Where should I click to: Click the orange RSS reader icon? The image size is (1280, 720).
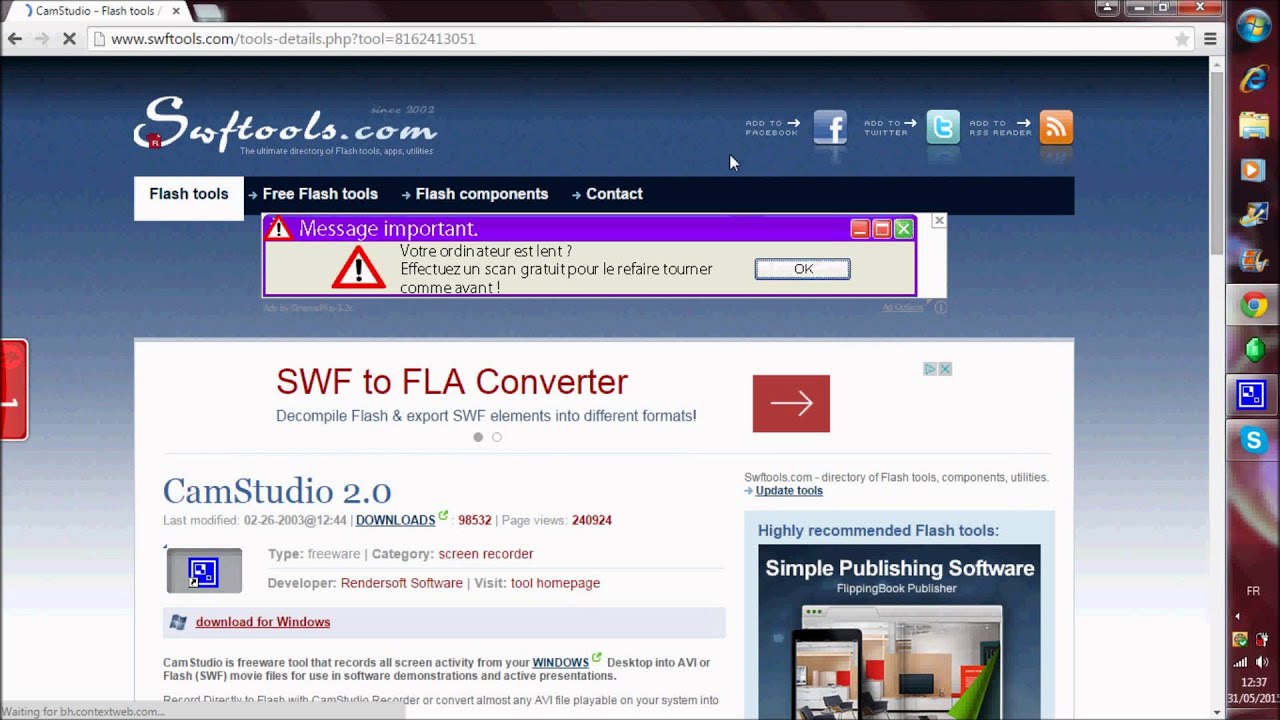(1056, 127)
